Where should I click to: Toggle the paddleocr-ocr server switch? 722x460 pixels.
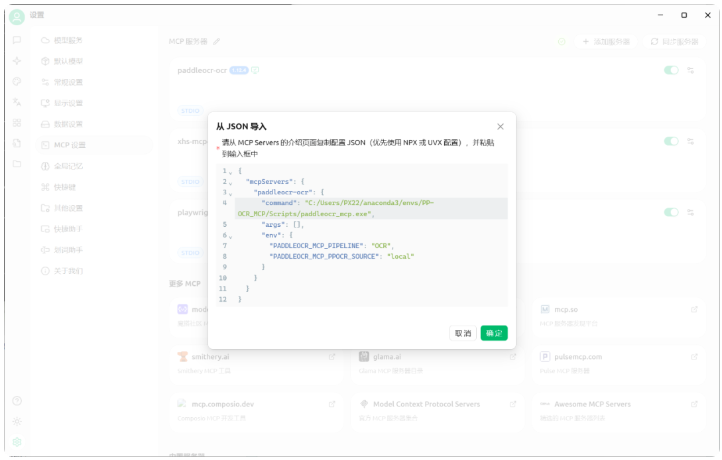(x=671, y=70)
